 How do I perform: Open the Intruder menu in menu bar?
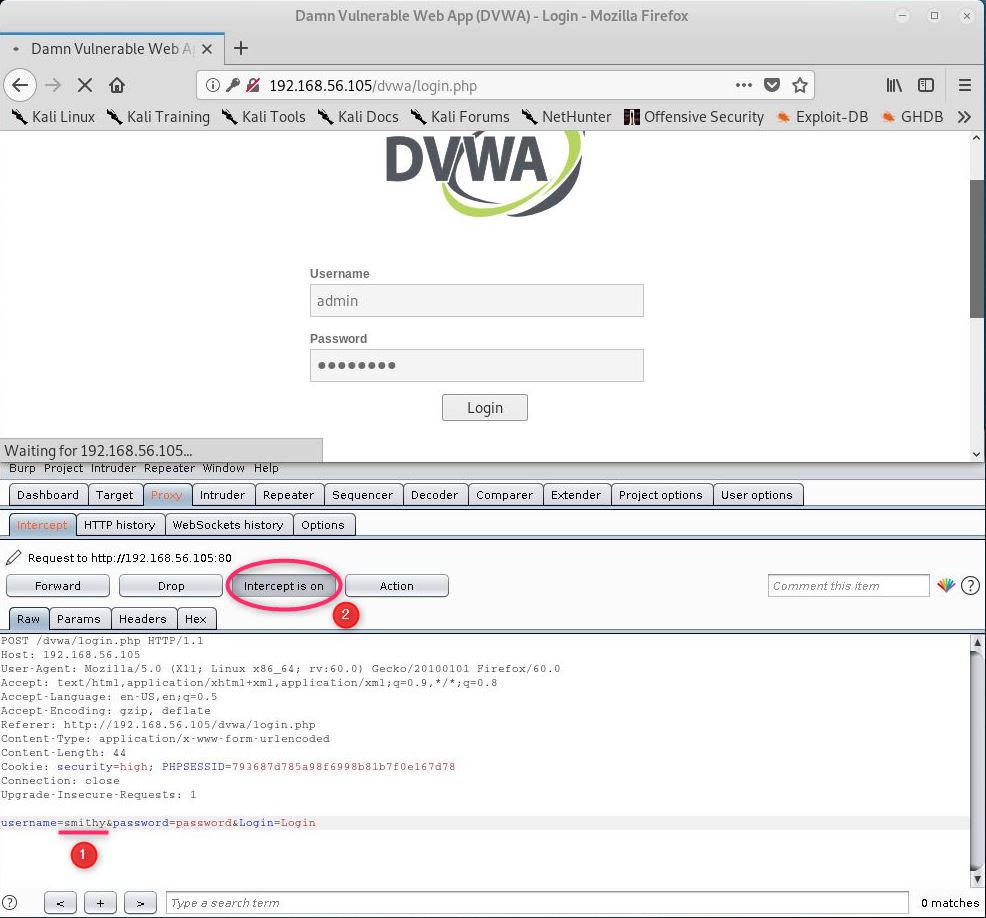(x=113, y=468)
